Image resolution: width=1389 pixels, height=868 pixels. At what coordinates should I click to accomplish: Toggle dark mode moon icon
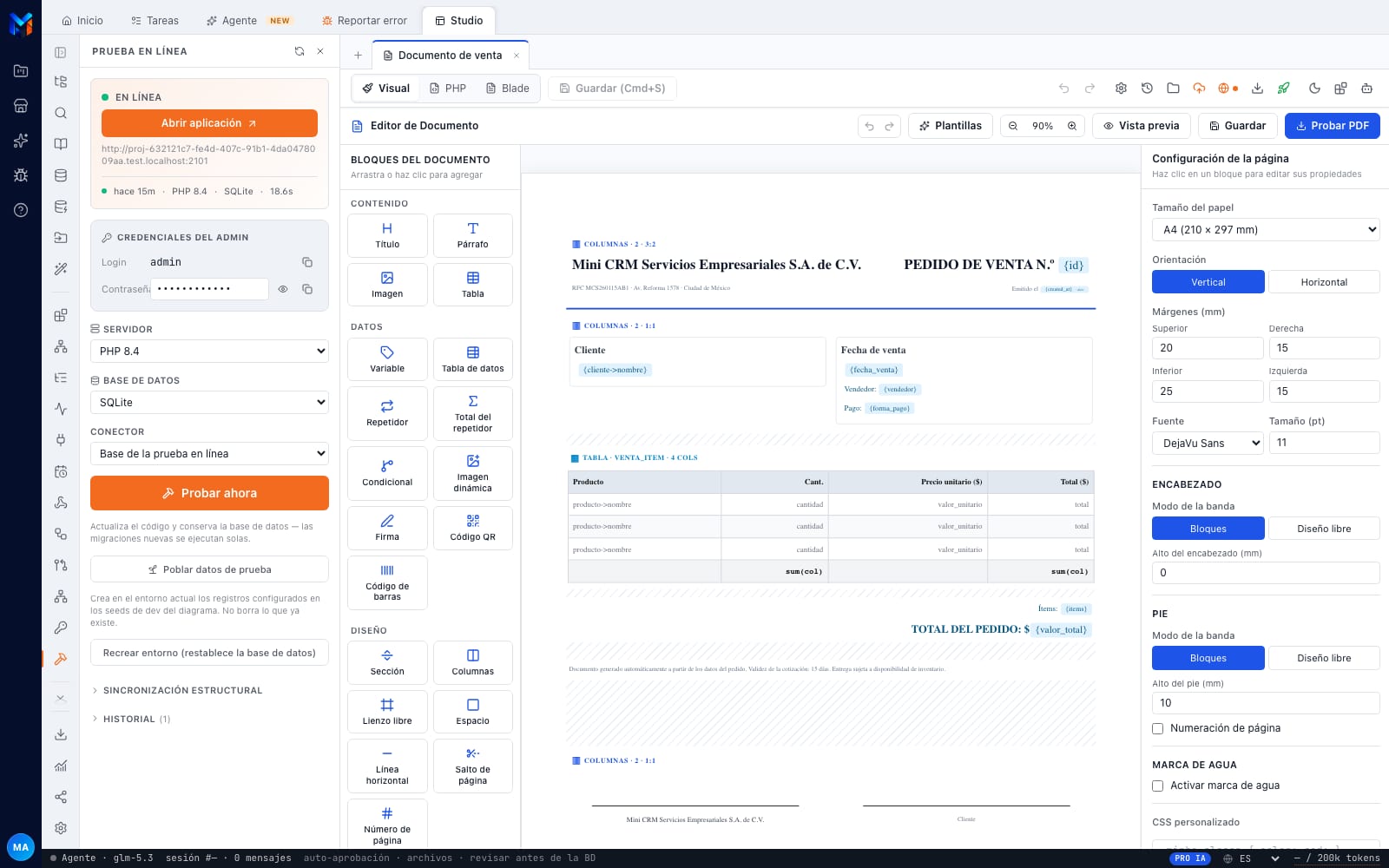pos(1314,89)
